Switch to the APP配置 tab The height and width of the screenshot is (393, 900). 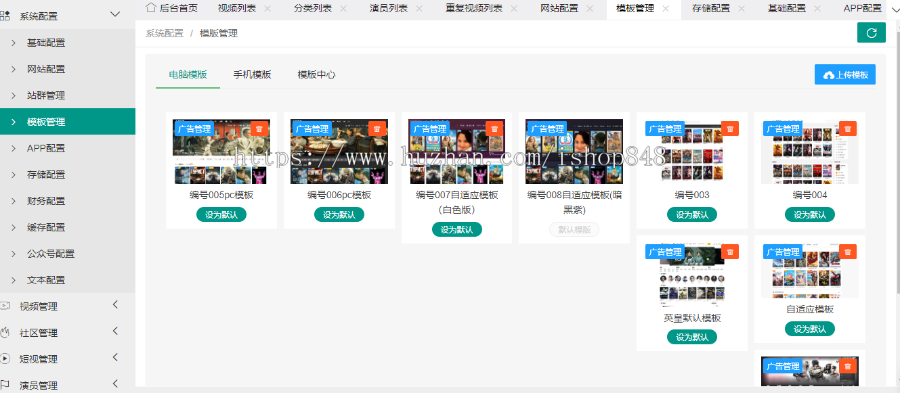863,9
